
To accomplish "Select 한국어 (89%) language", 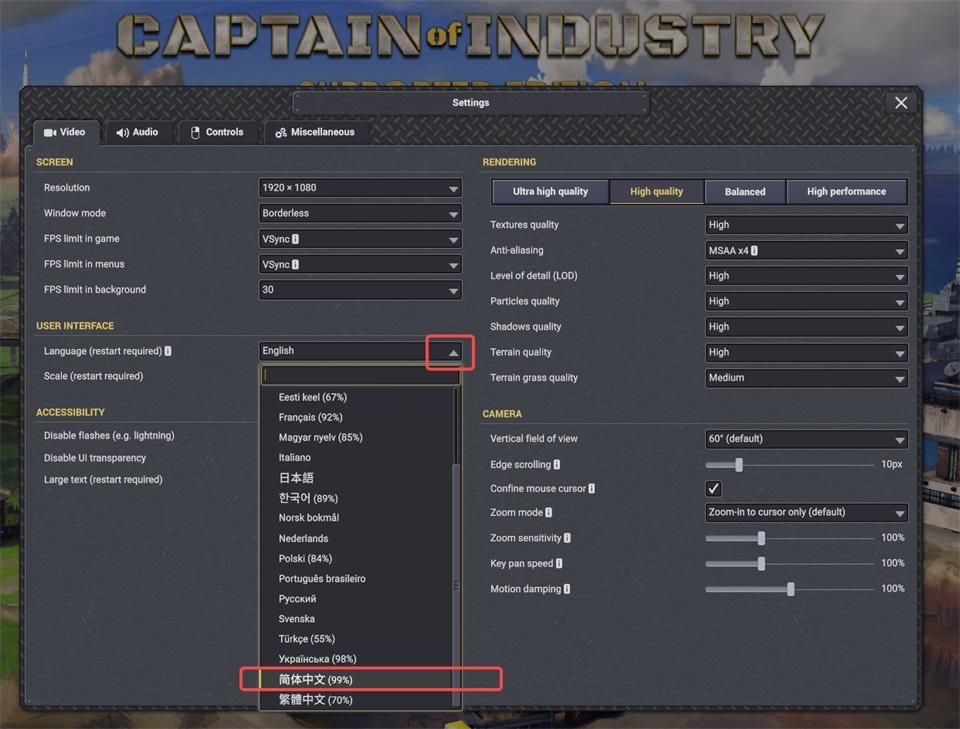I will 356,498.
